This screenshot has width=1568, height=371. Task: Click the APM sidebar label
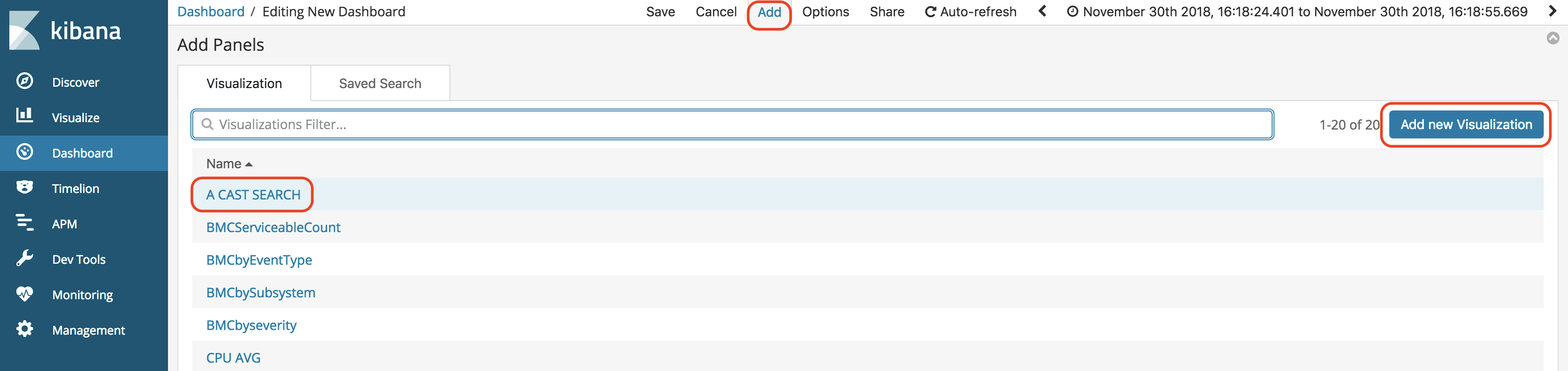pyautogui.click(x=64, y=224)
